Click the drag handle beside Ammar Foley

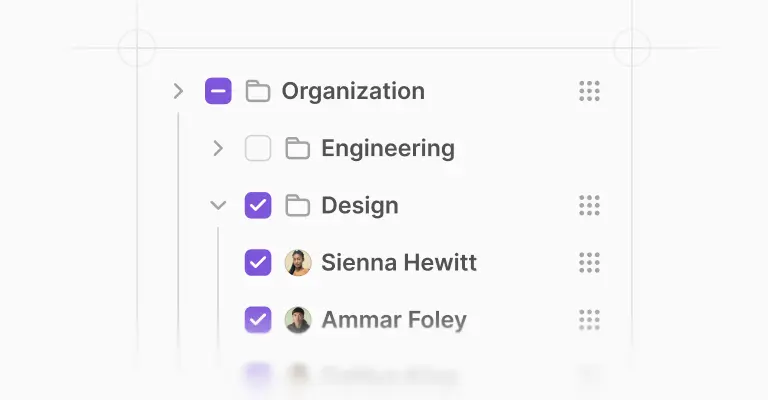(589, 320)
